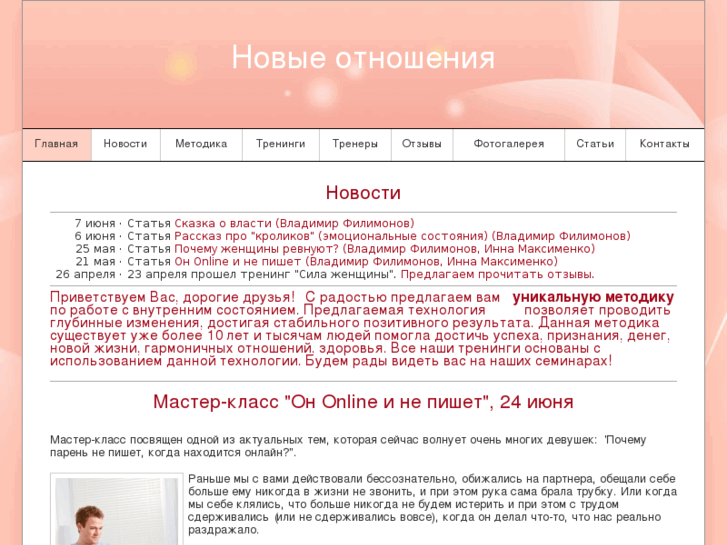The width and height of the screenshot is (727, 545).
Task: Click the man photo thumbnail
Action: tap(117, 509)
